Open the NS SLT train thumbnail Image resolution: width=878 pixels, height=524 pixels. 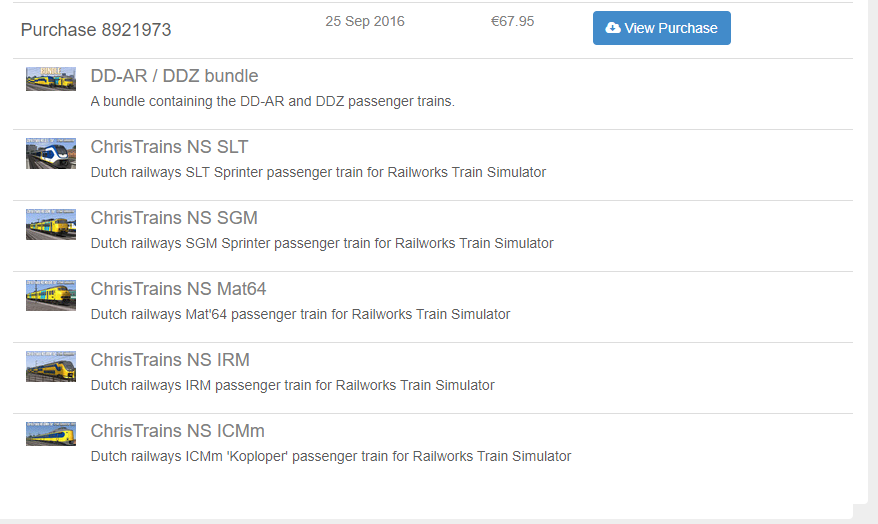[x=51, y=153]
